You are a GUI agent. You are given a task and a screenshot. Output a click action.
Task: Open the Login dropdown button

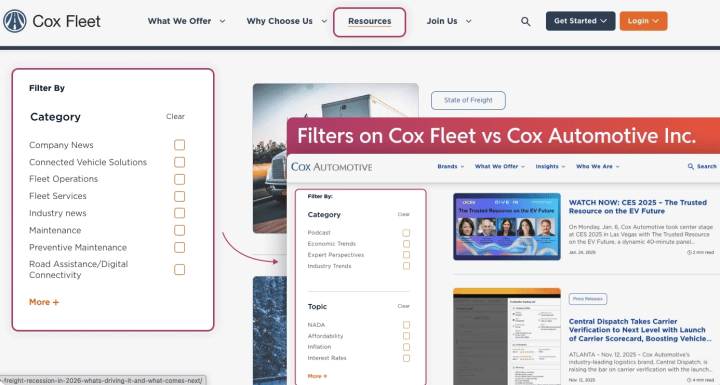643,21
